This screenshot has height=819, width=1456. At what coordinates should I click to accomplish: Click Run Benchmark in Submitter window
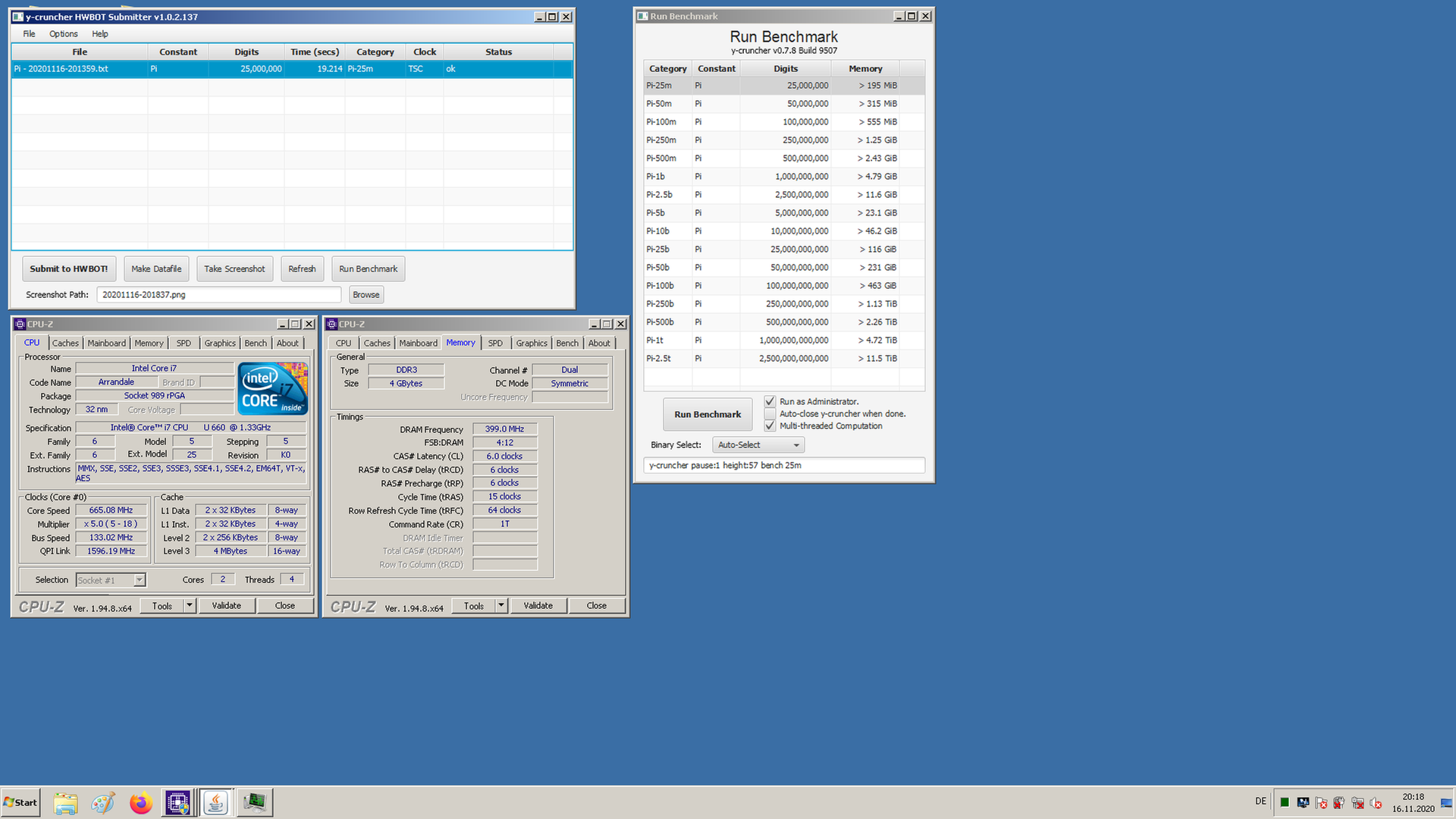point(369,269)
